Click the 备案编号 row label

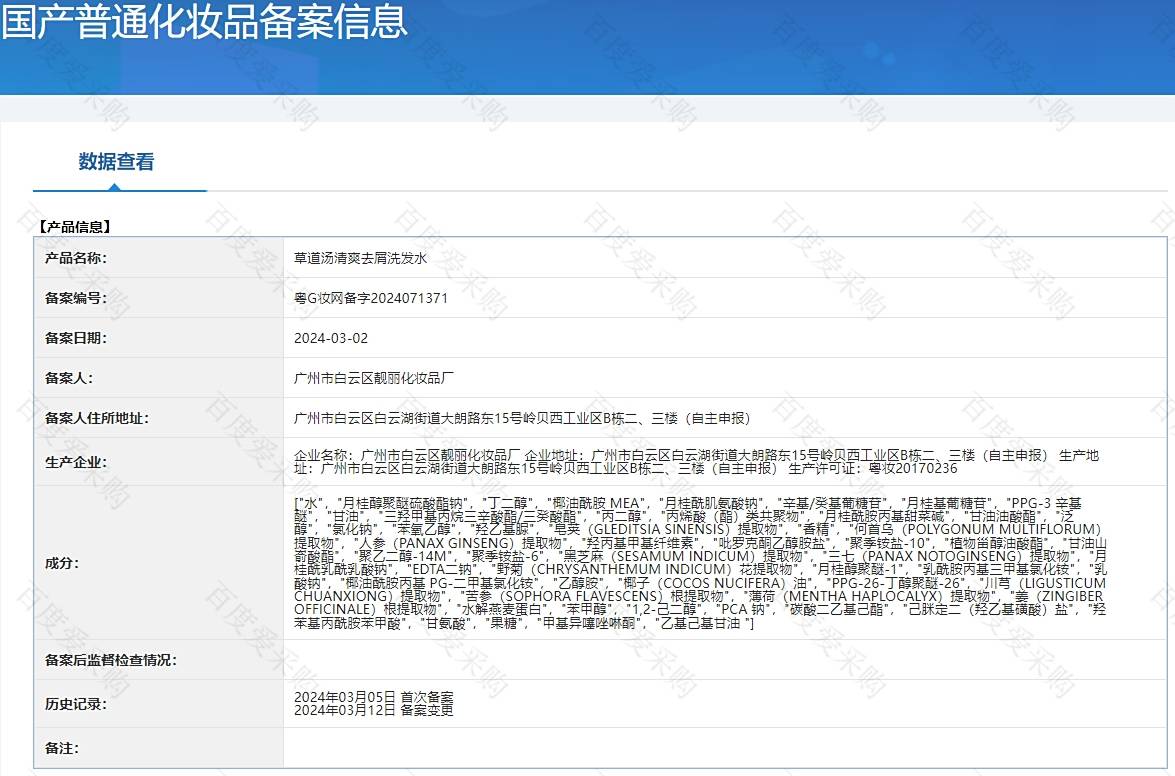coord(76,298)
